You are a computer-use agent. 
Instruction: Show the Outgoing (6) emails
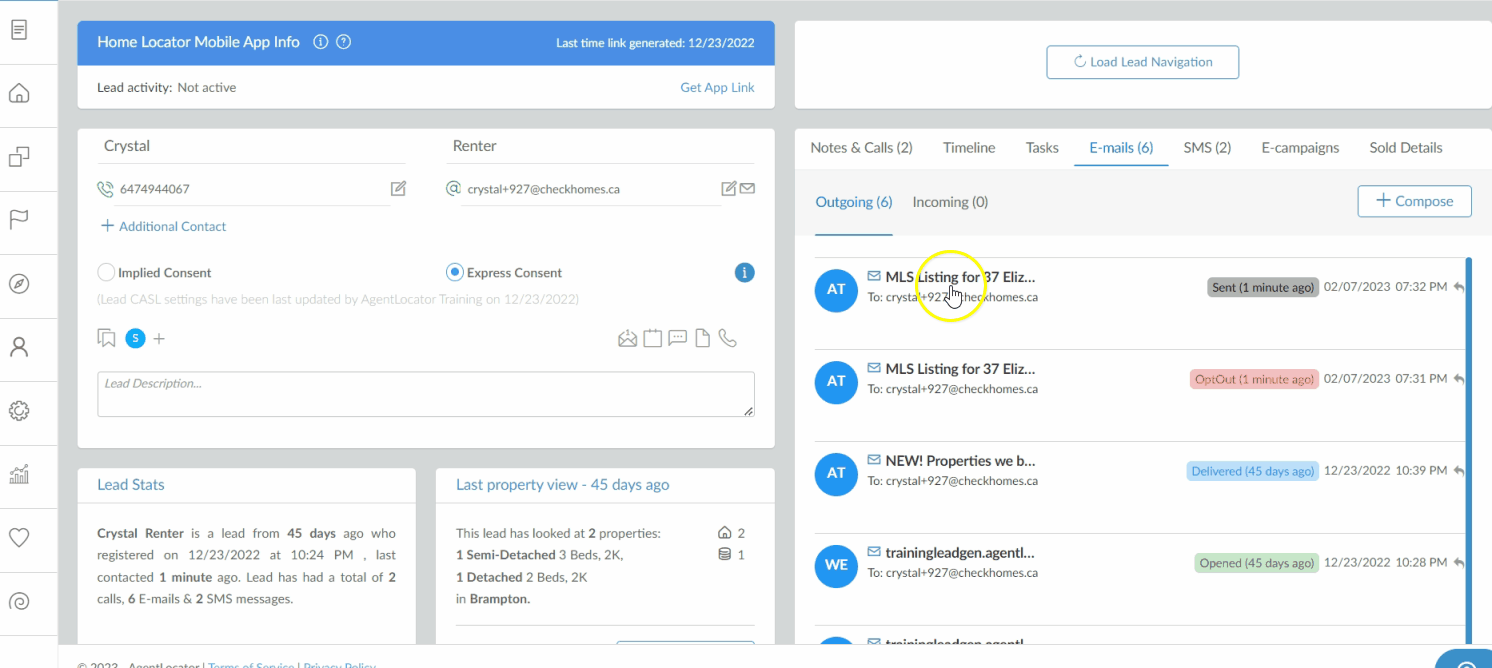[854, 202]
